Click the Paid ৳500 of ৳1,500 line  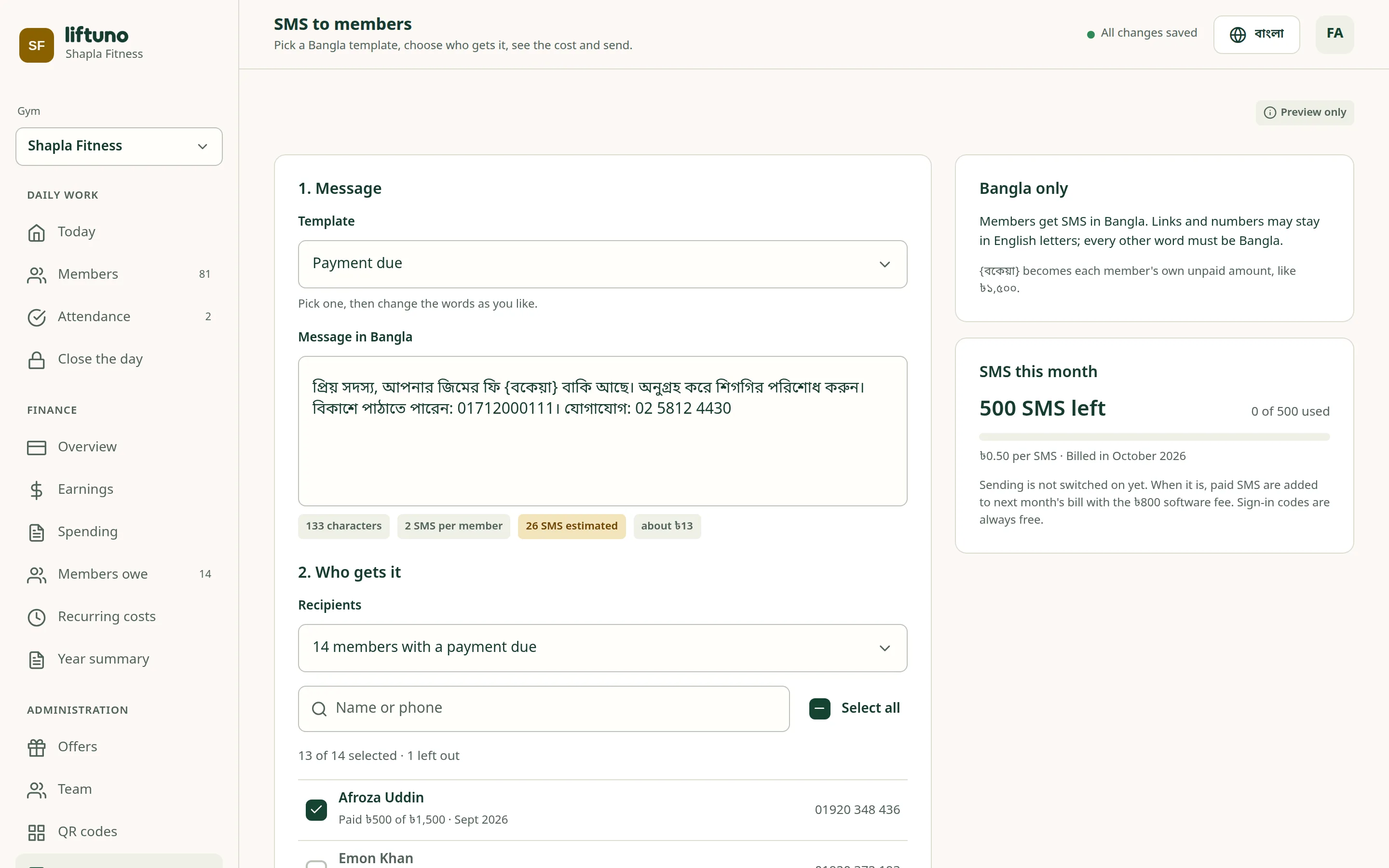(x=423, y=820)
